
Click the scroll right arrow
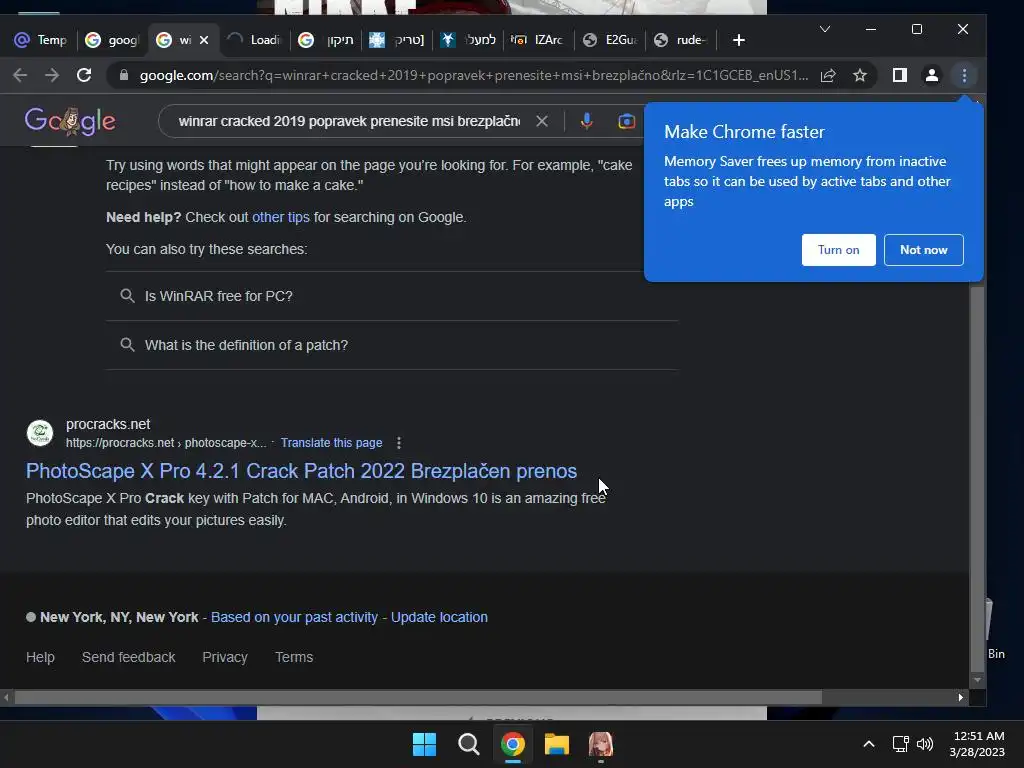click(x=960, y=697)
